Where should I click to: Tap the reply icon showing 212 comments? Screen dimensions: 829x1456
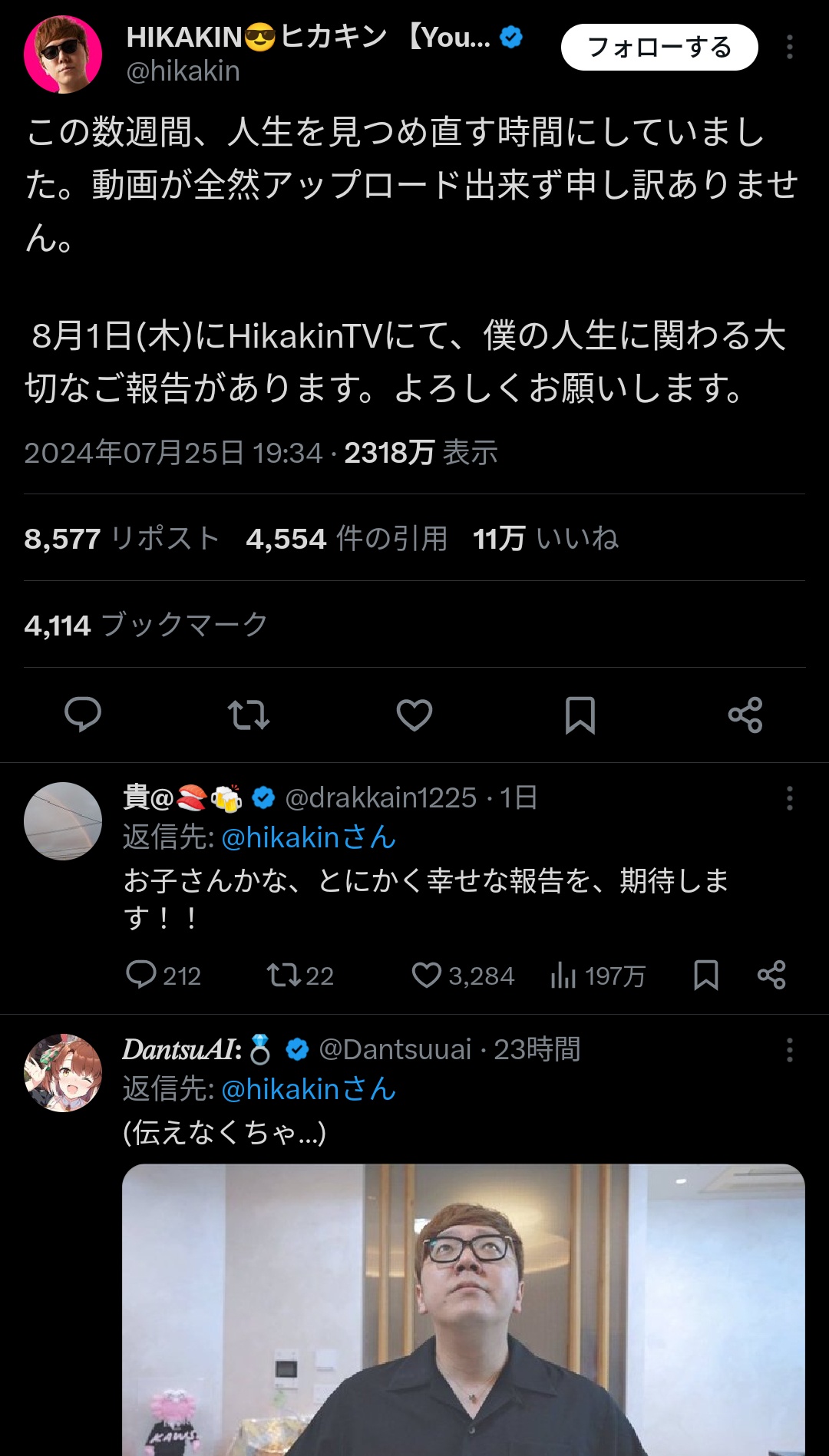coord(163,976)
